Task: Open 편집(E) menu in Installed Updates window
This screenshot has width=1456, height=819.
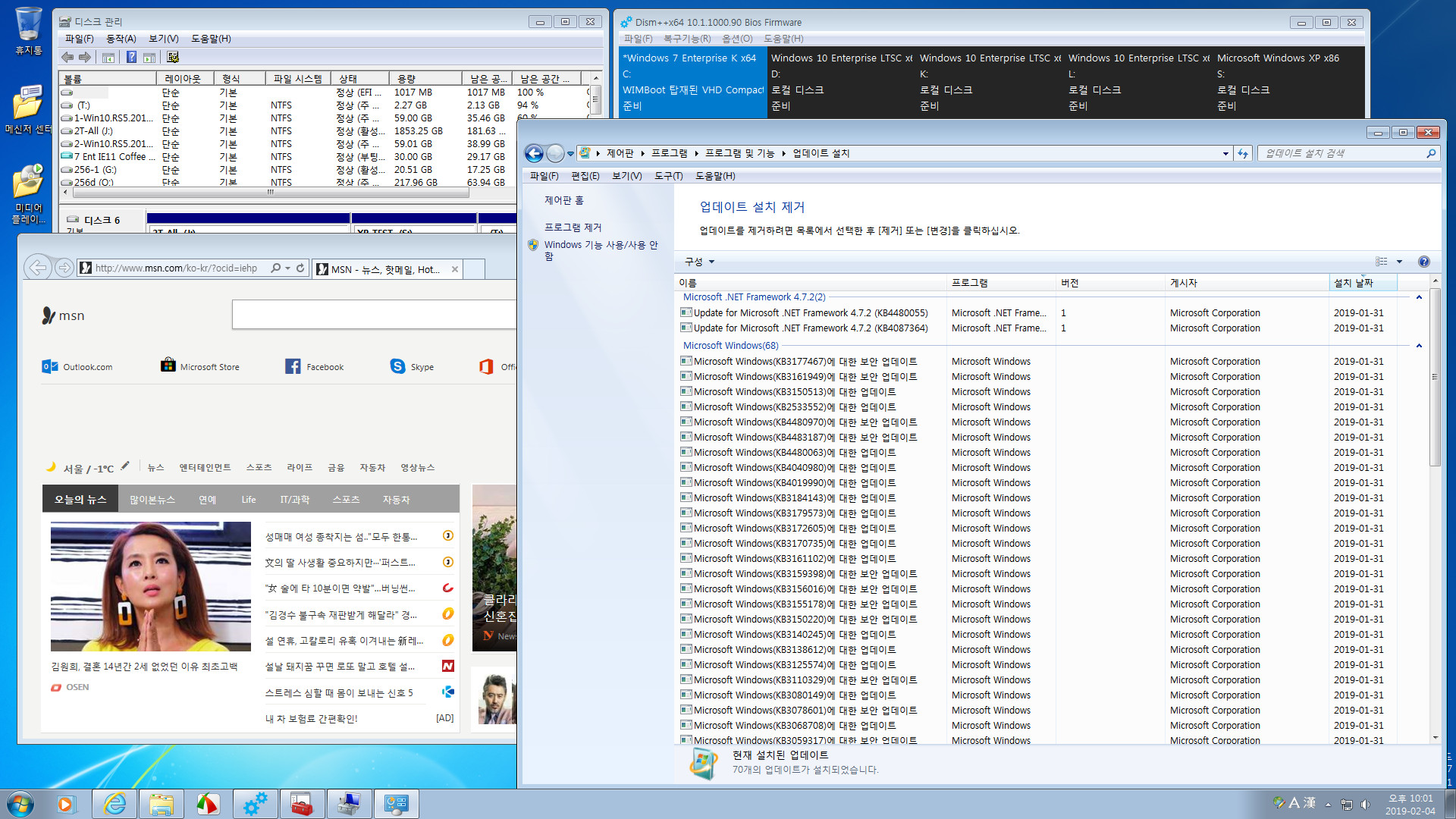Action: [x=585, y=176]
